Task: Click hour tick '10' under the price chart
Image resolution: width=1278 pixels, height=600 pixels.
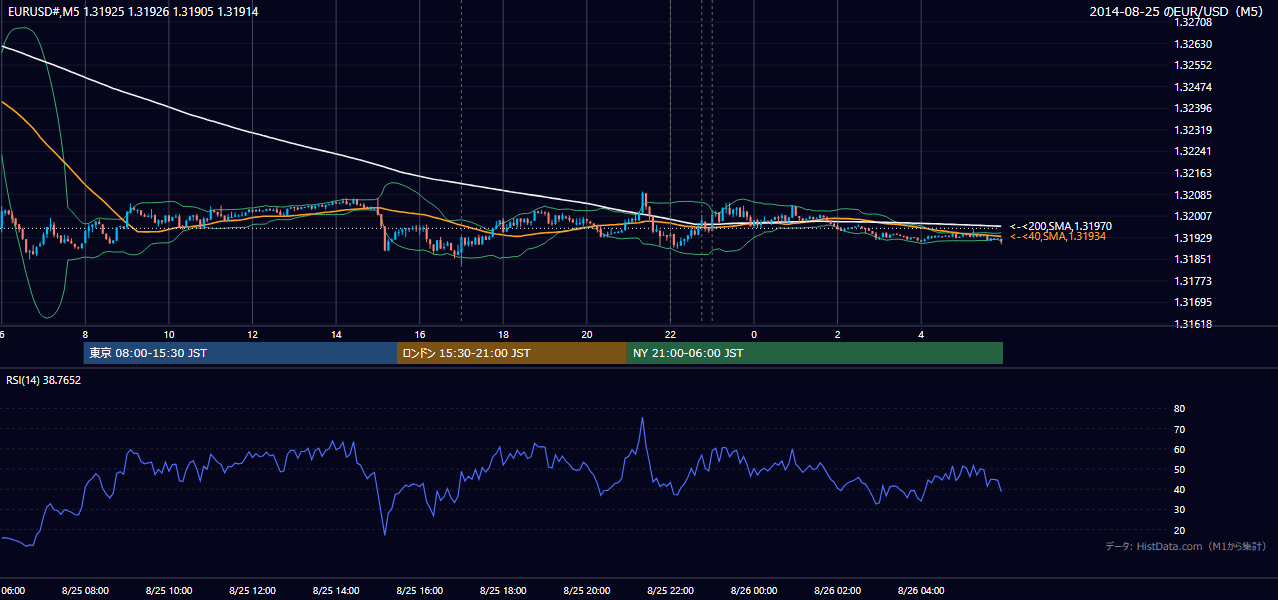Action: [x=169, y=334]
